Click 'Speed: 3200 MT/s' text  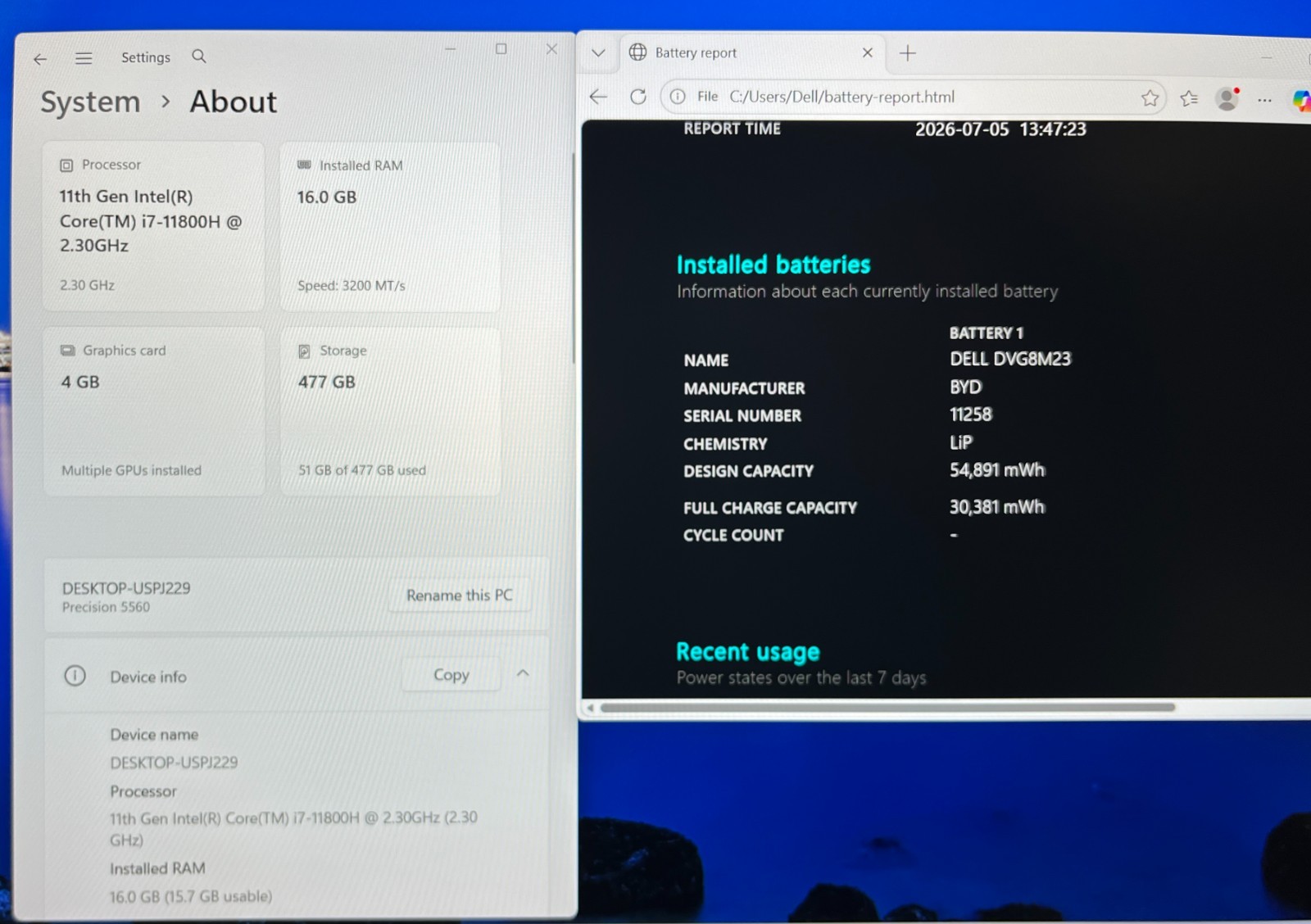(351, 286)
